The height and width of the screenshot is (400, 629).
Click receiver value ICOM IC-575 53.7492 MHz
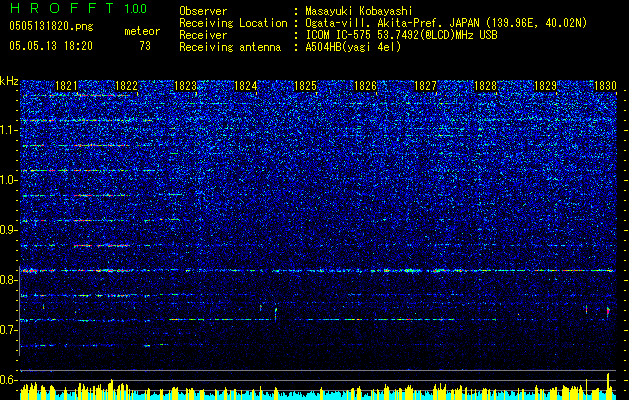pos(401,35)
